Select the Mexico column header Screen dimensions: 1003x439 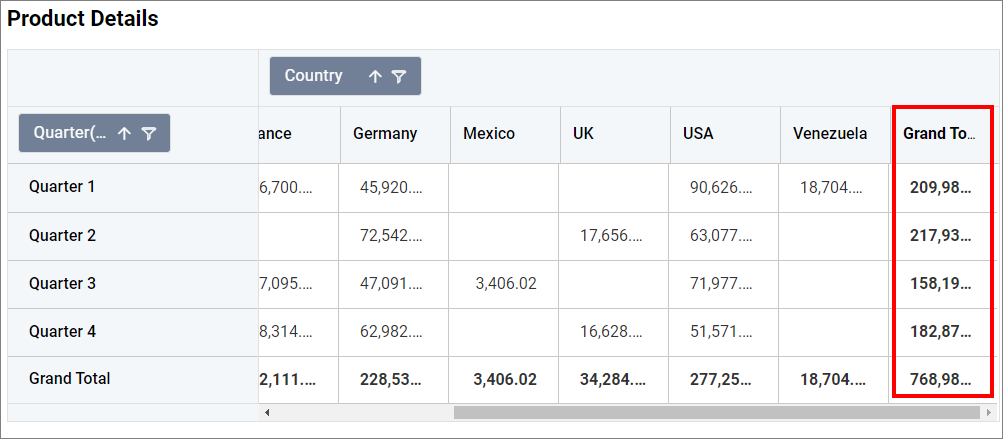489,134
